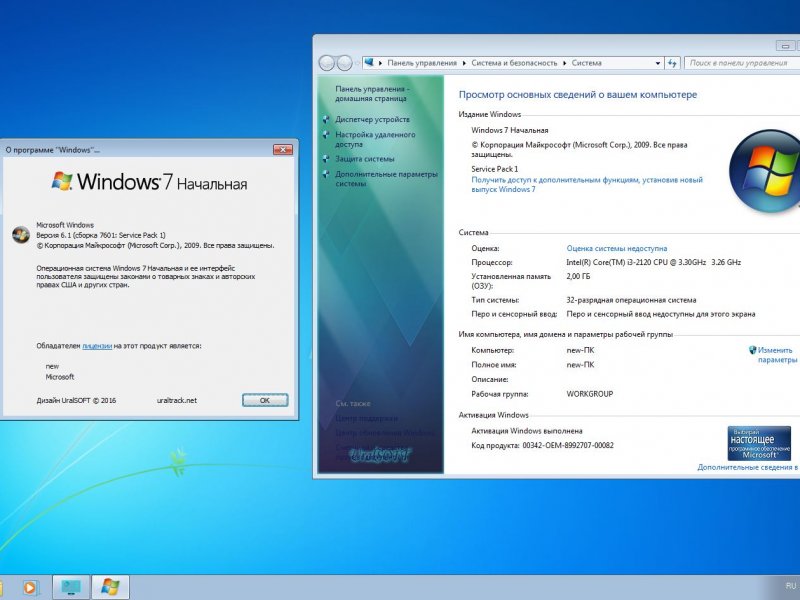Go back in the Система window
800x600 pixels.
[x=327, y=63]
